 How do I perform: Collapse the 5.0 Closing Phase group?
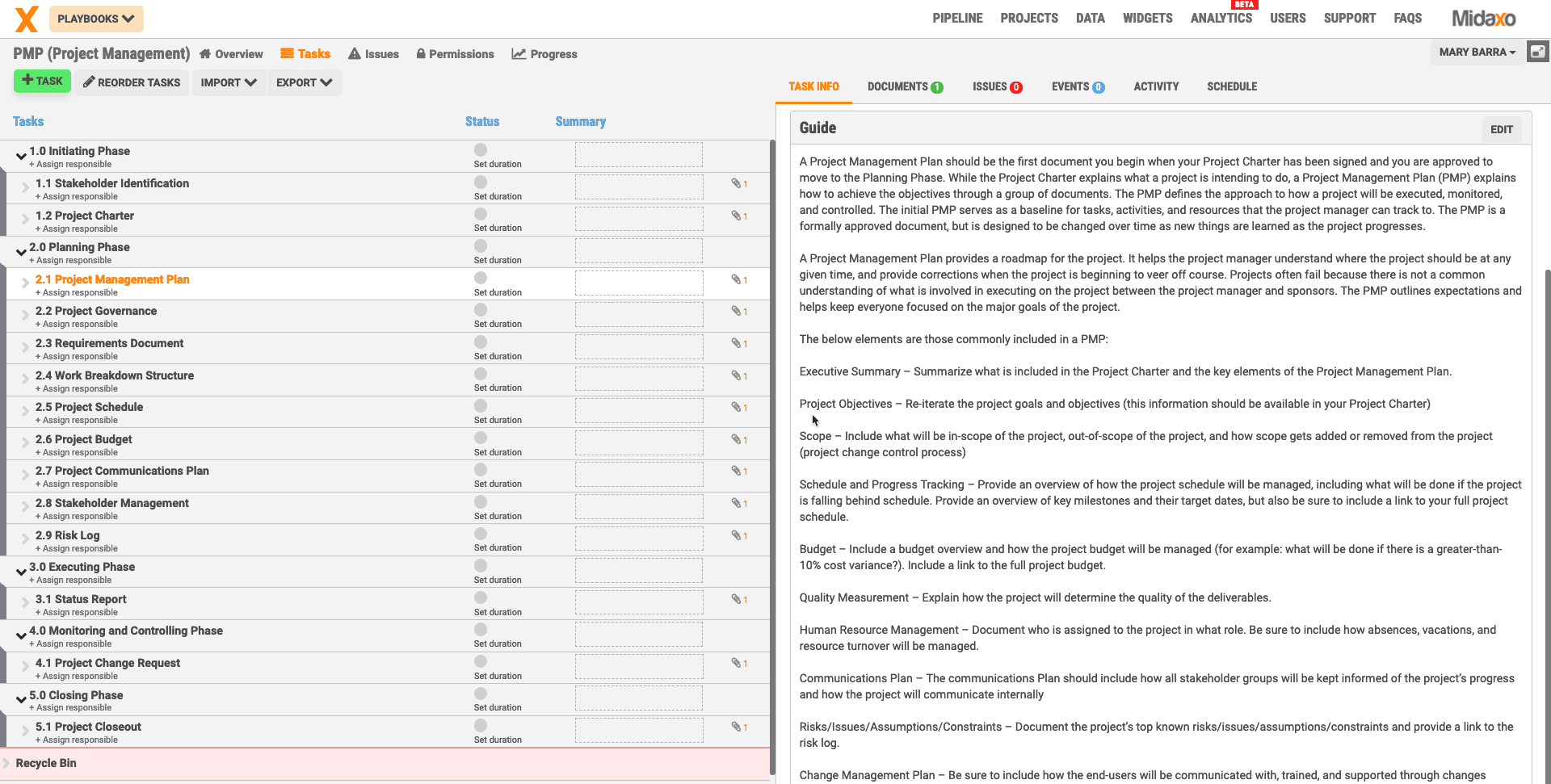pyautogui.click(x=21, y=700)
